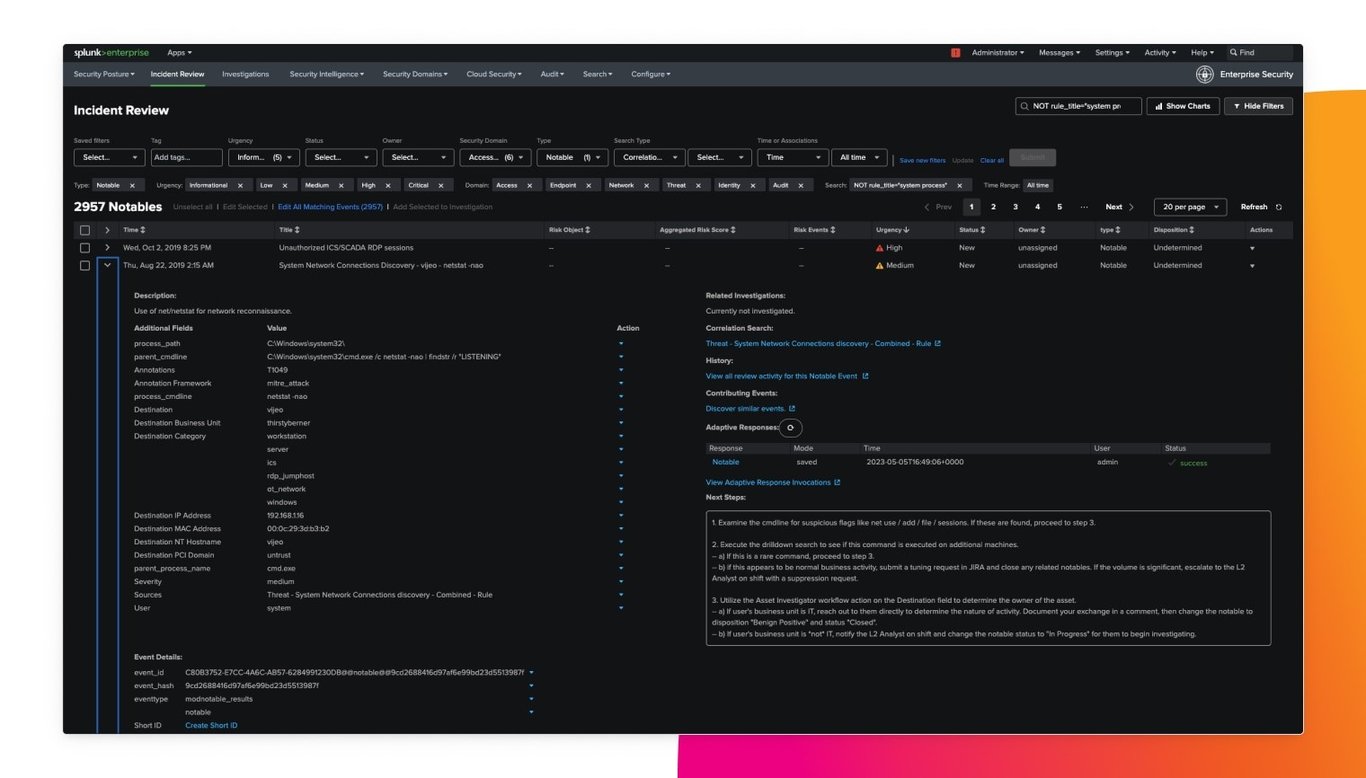Sort notables by the Urgency column arrows

click(904, 229)
